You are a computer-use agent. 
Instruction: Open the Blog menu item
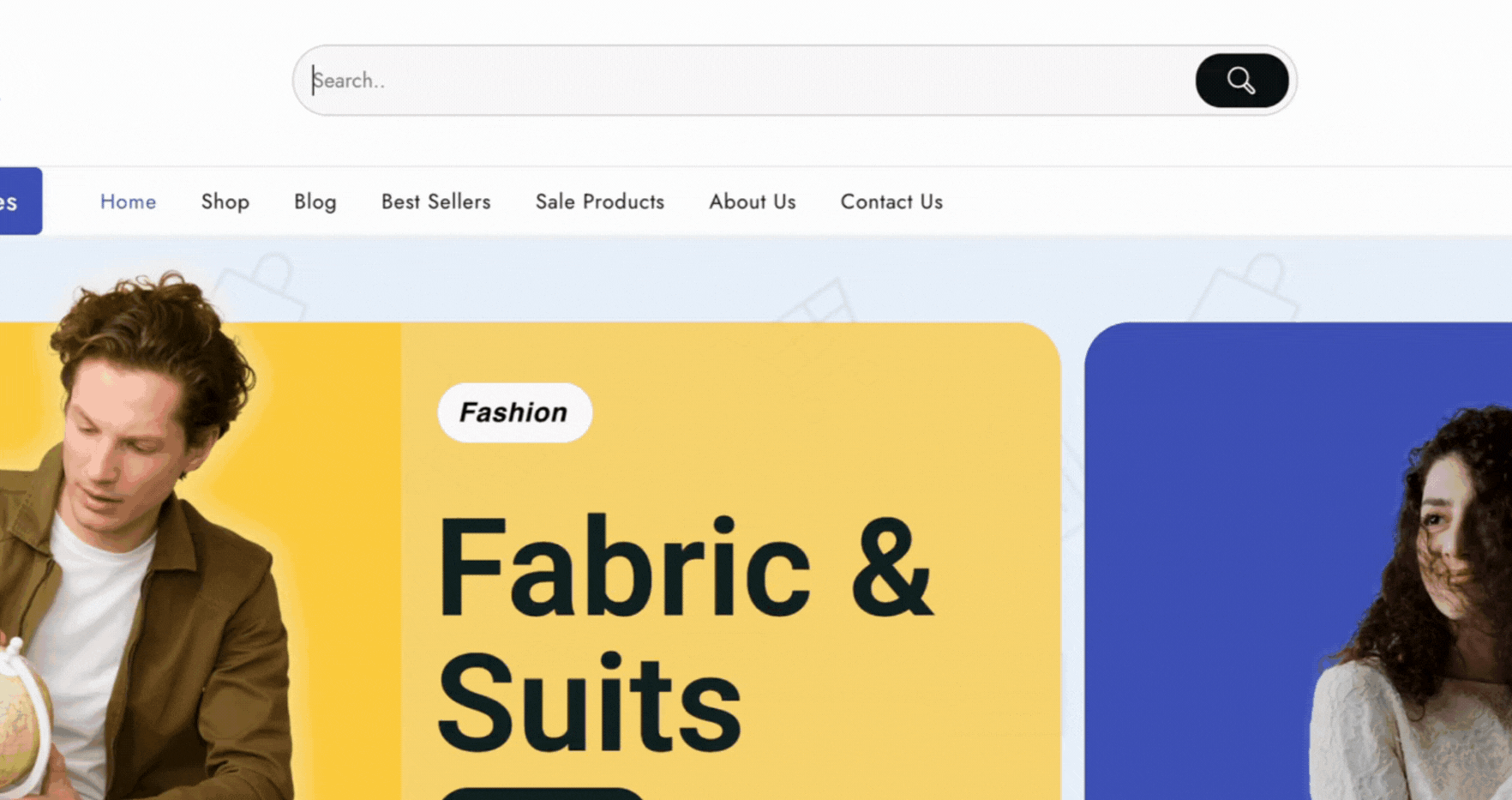[315, 202]
